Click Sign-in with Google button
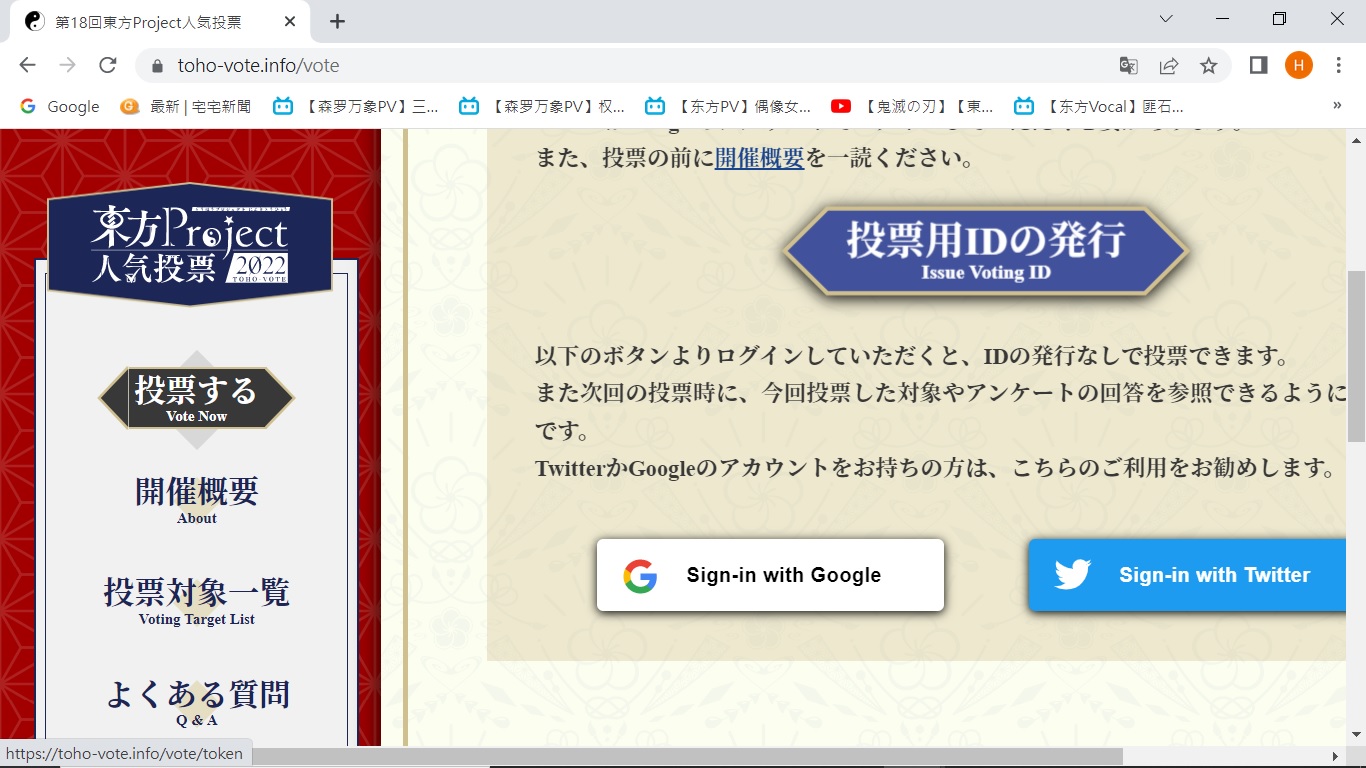The width and height of the screenshot is (1366, 768). point(770,575)
